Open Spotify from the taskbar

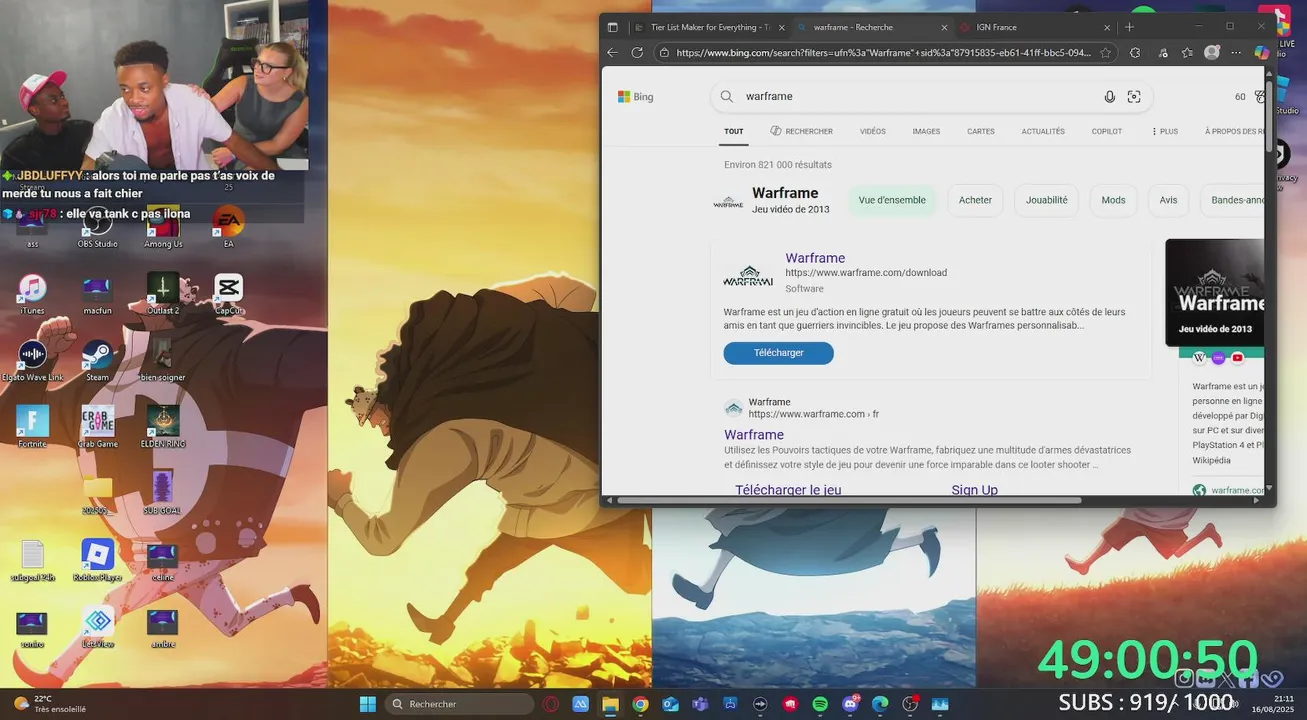[x=820, y=704]
